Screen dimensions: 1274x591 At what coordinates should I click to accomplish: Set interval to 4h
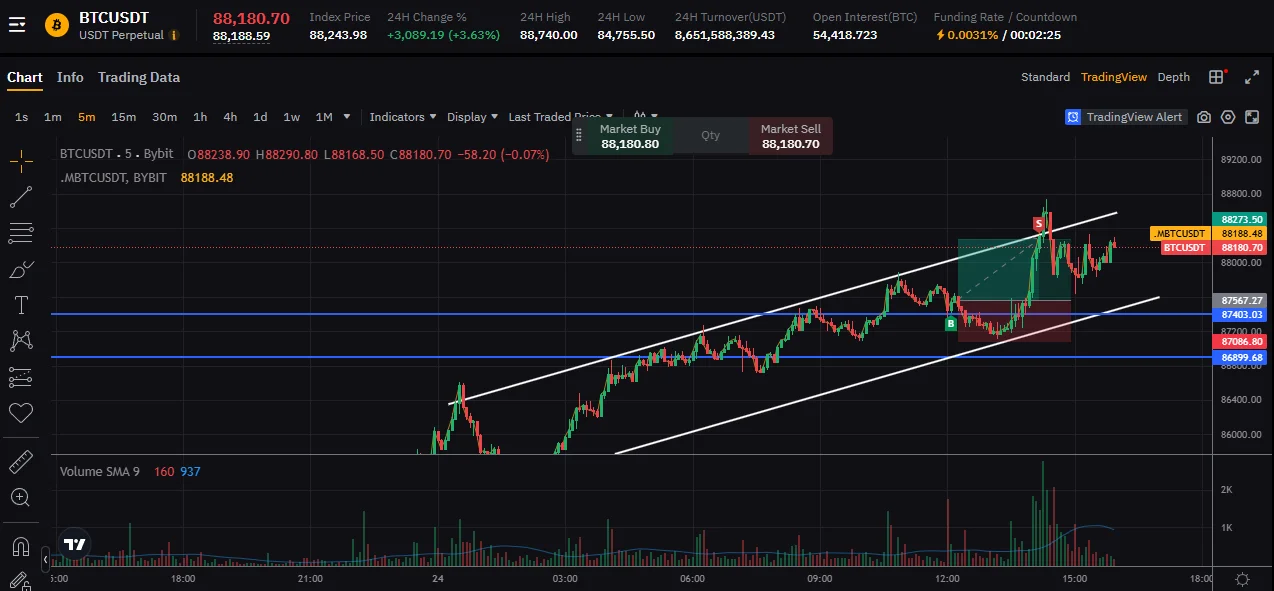click(x=230, y=117)
